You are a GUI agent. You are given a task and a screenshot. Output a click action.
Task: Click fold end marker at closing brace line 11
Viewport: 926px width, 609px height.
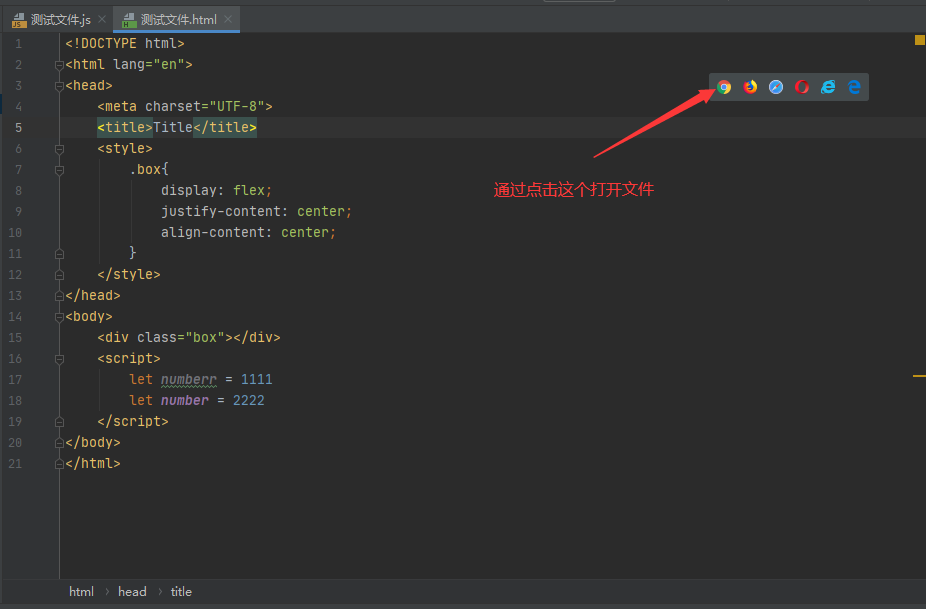pyautogui.click(x=59, y=254)
